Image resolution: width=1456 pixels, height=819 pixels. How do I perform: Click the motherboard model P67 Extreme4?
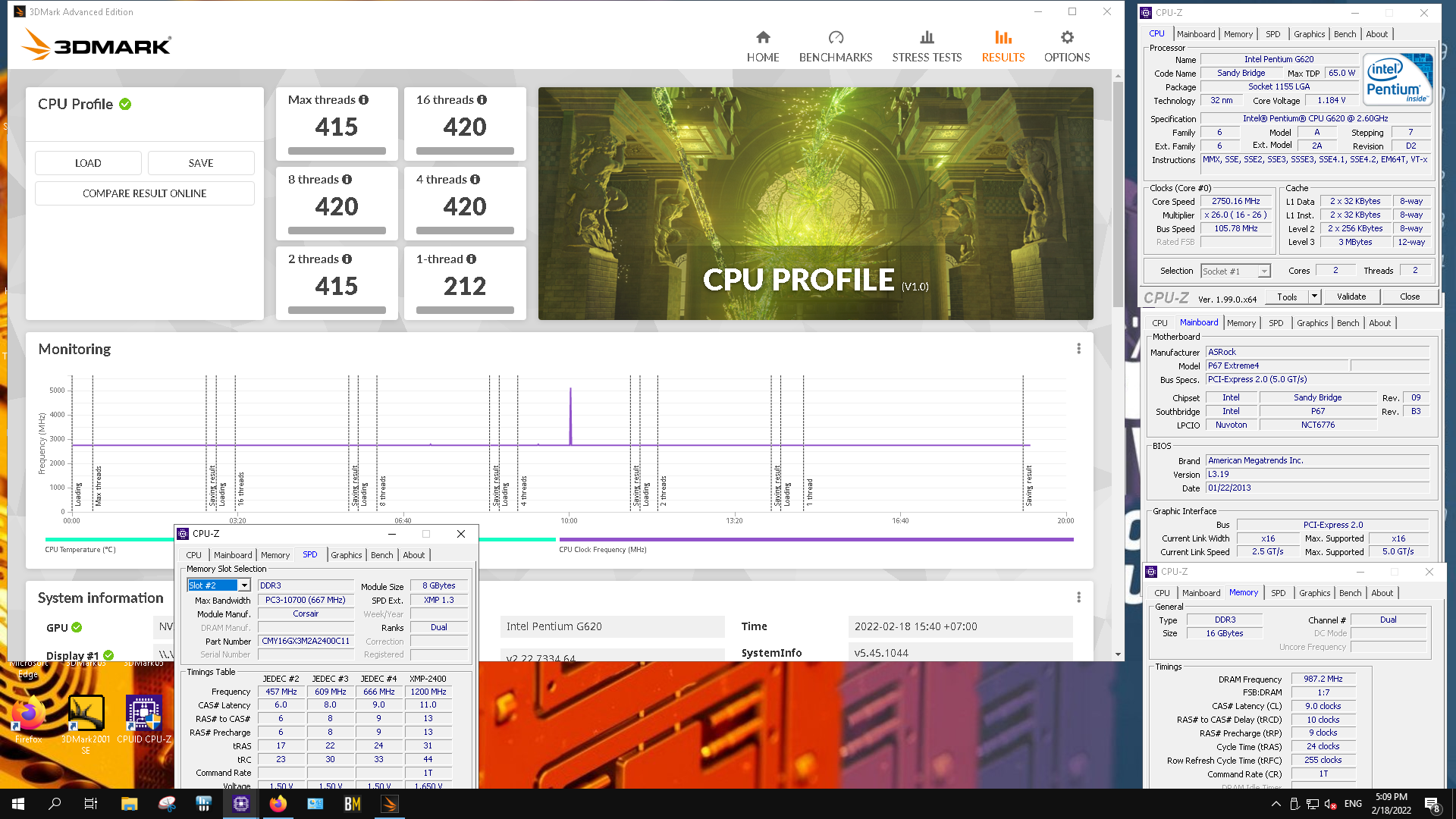pyautogui.click(x=1277, y=366)
